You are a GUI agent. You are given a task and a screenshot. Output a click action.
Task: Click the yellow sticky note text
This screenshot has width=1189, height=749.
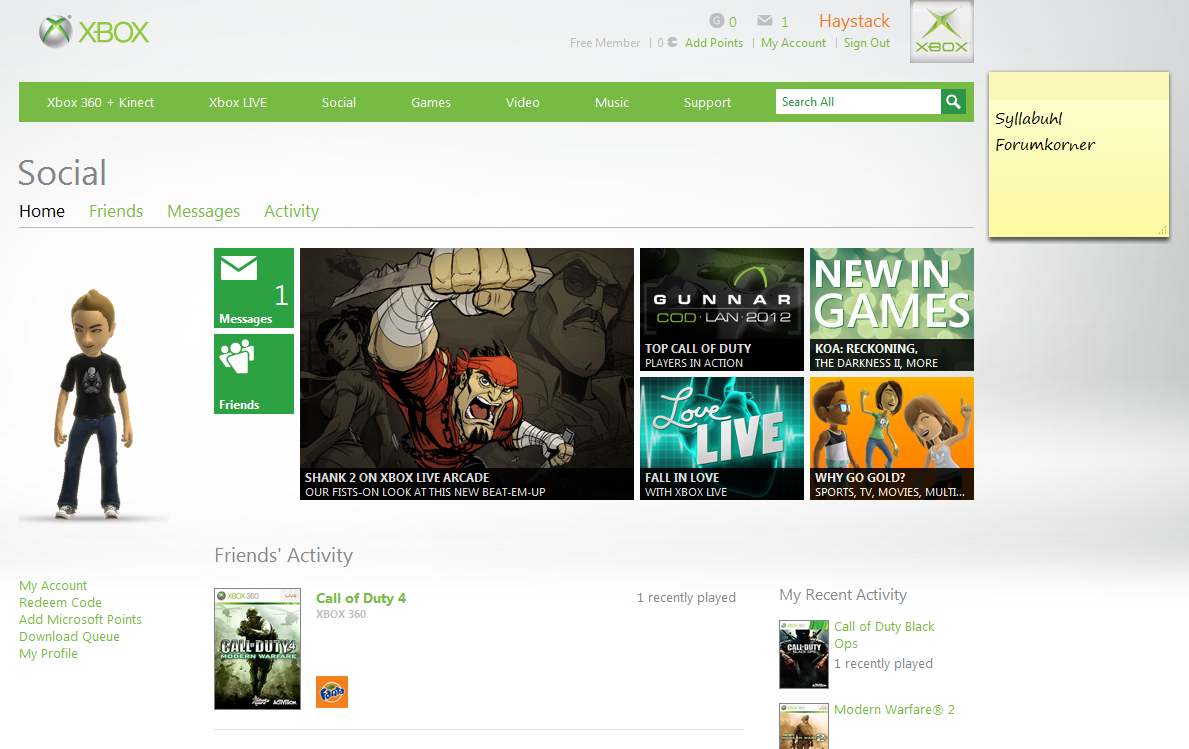tap(1045, 132)
